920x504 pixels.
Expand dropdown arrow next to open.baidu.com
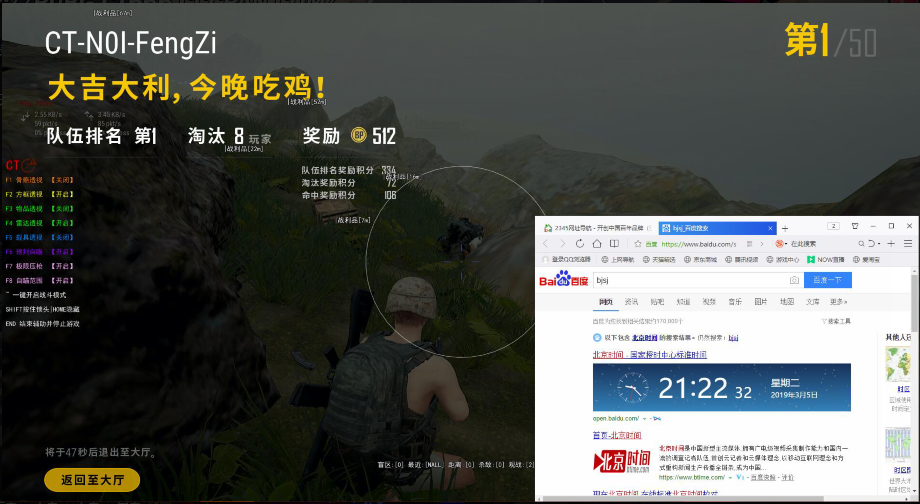click(644, 419)
